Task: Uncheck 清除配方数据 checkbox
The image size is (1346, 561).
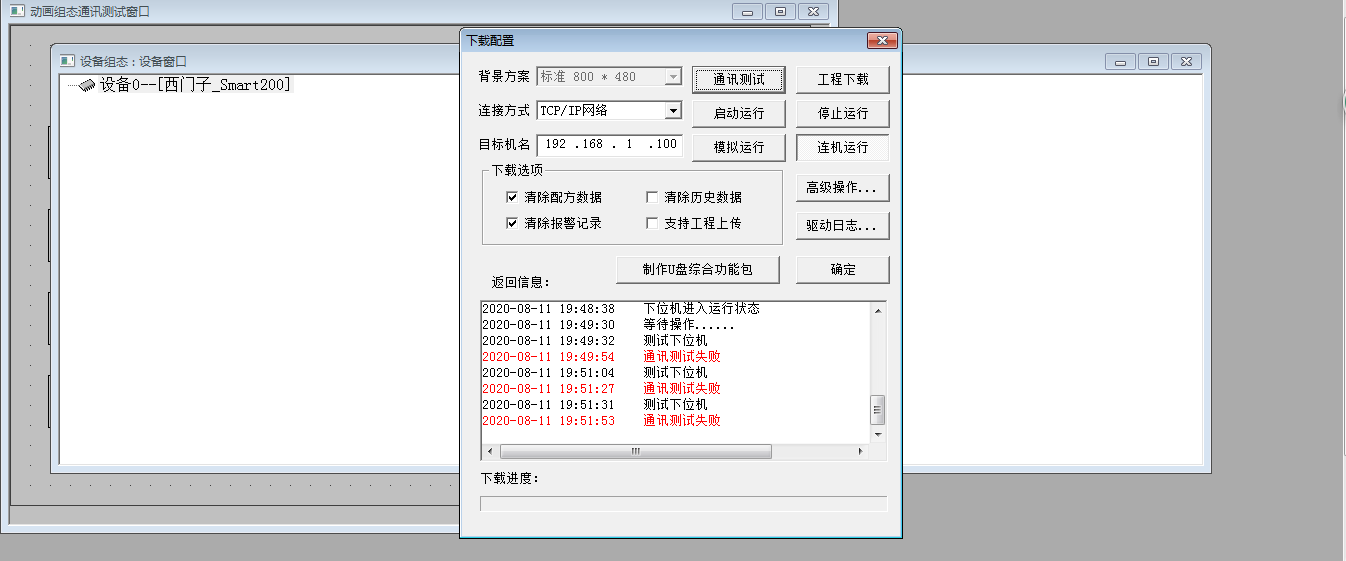Action: click(512, 198)
